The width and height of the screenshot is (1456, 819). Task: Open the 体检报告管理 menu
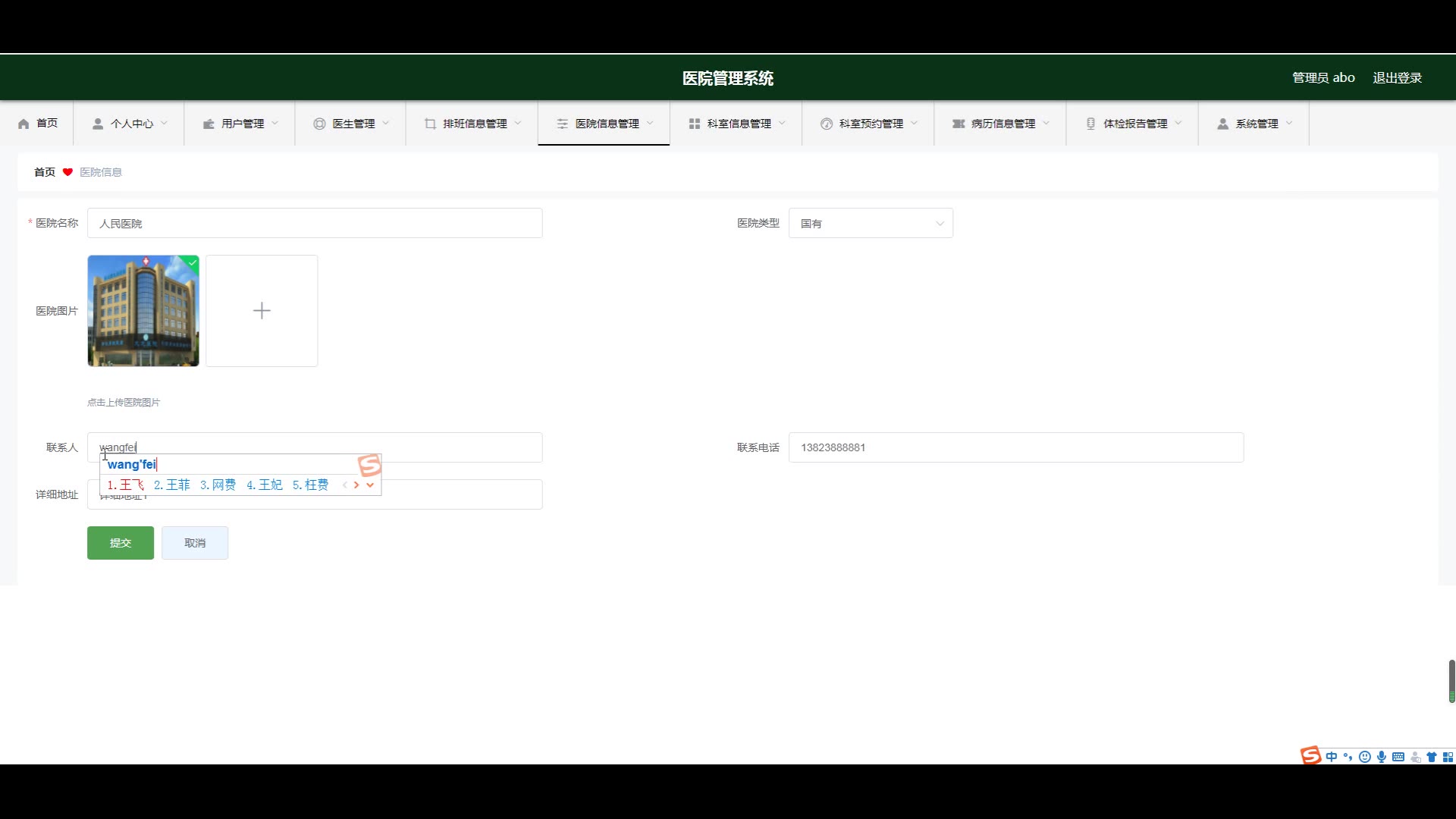coord(1132,124)
